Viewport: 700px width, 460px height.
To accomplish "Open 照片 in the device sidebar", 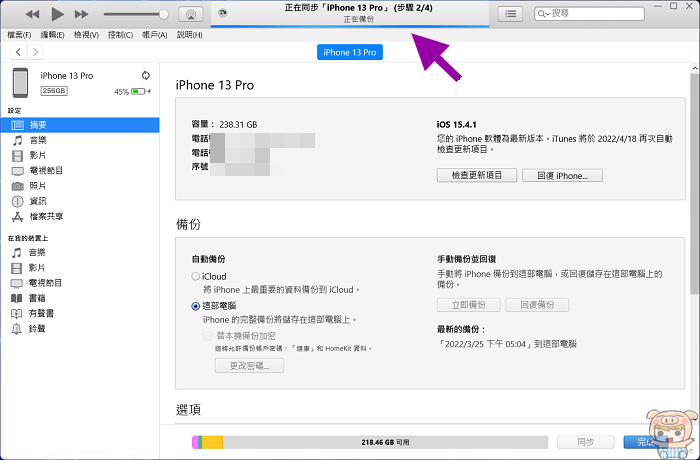I will [36, 186].
